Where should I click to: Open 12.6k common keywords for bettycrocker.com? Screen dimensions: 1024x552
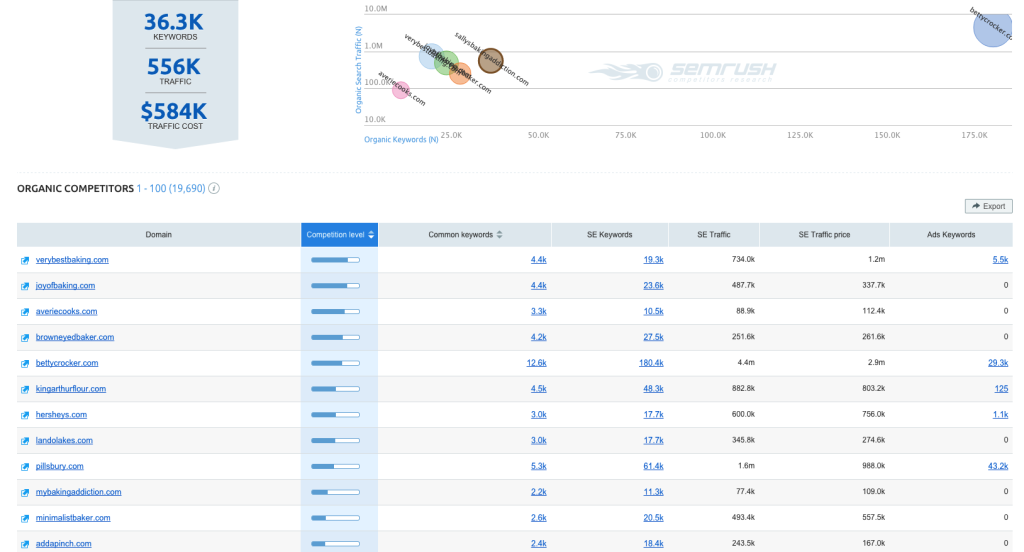point(536,363)
